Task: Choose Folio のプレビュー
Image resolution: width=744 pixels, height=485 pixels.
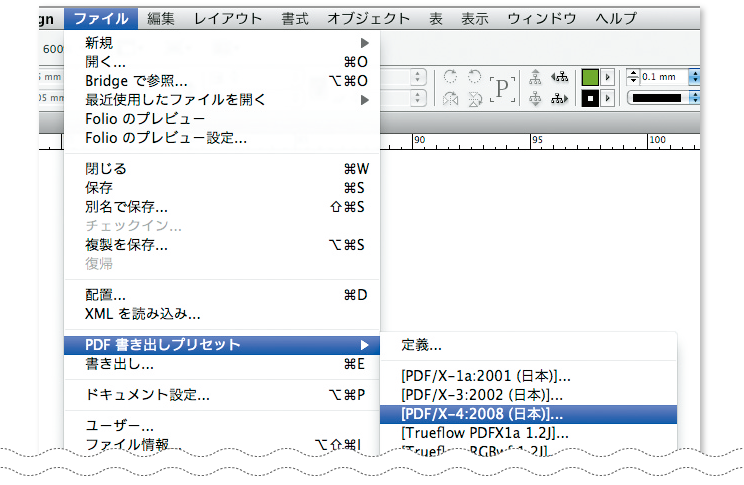Action: [x=222, y=119]
